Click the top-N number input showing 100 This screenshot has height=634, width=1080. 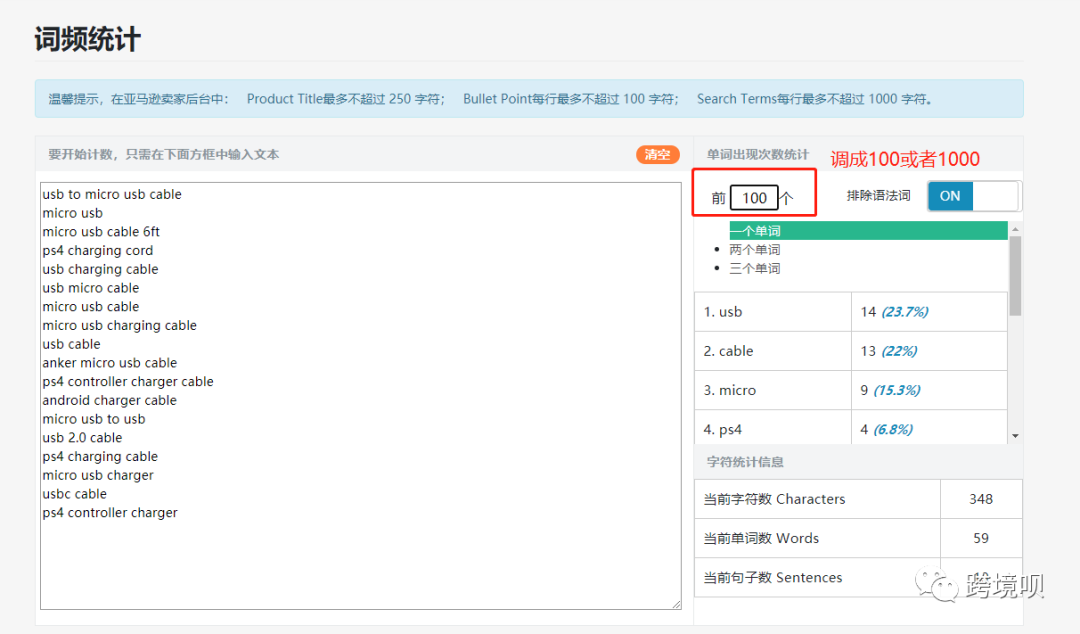754,198
